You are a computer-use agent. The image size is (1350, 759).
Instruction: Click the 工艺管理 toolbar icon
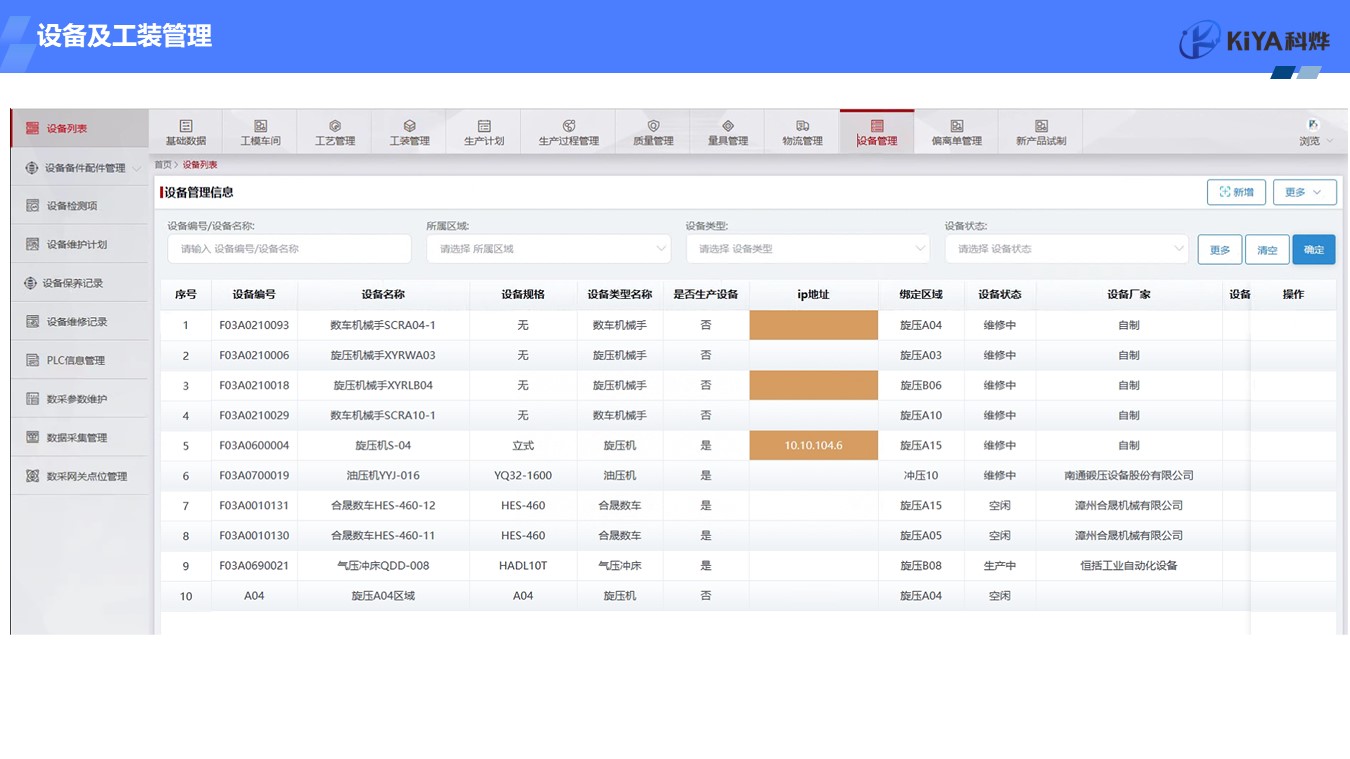coord(335,126)
